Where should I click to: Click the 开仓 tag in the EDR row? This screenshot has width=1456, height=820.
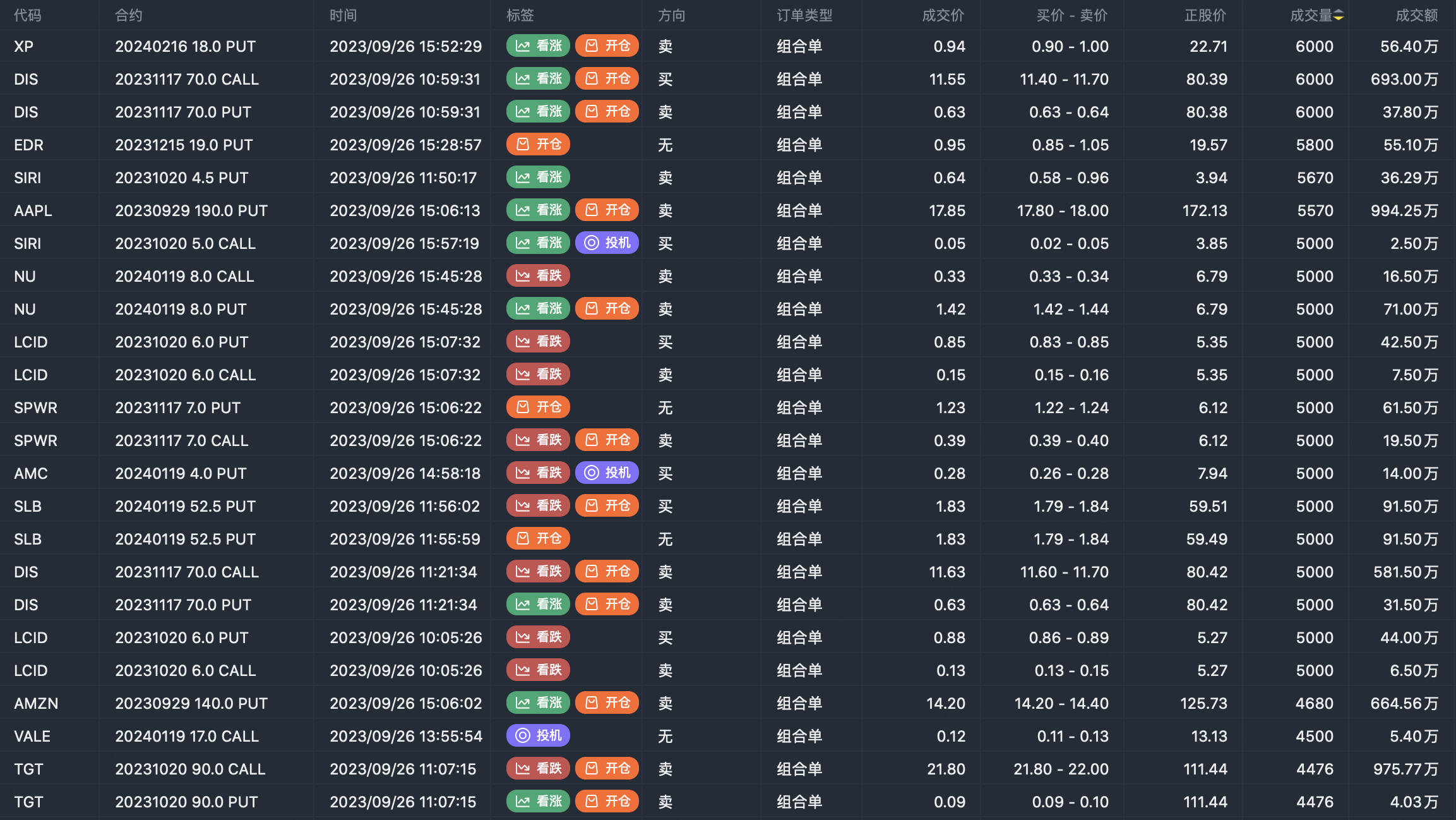[538, 144]
